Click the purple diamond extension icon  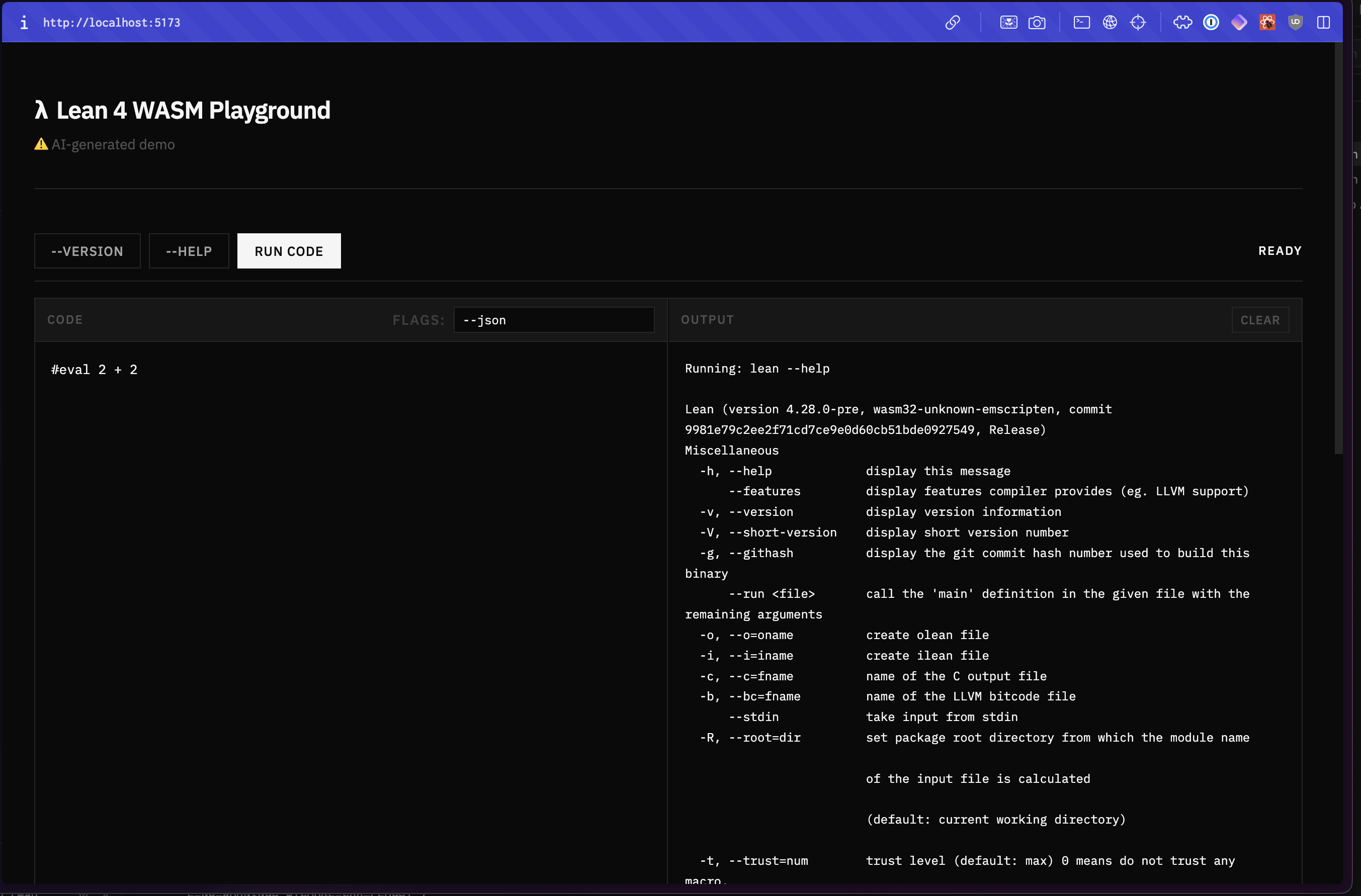point(1239,22)
